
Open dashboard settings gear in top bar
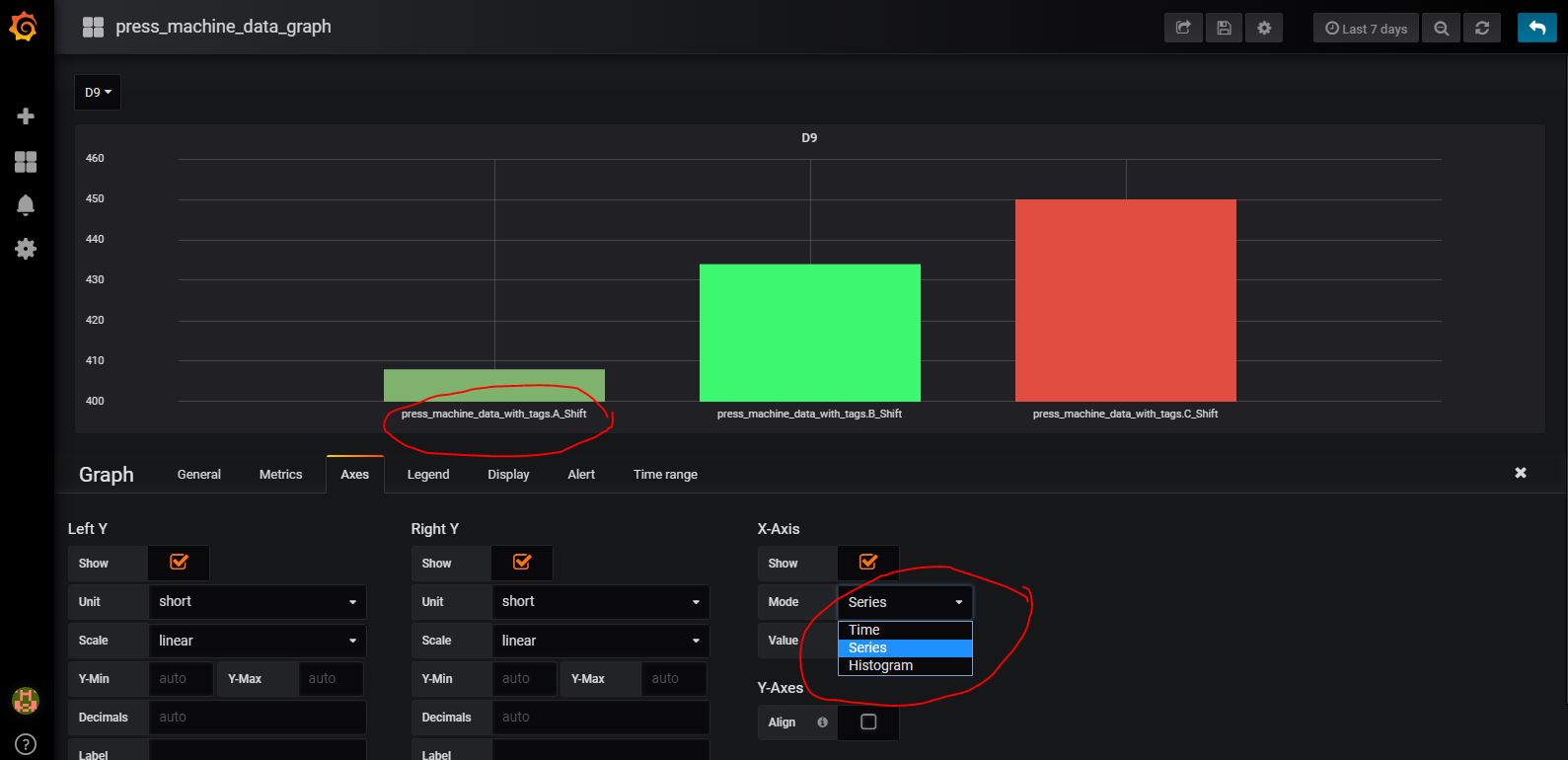tap(1264, 28)
